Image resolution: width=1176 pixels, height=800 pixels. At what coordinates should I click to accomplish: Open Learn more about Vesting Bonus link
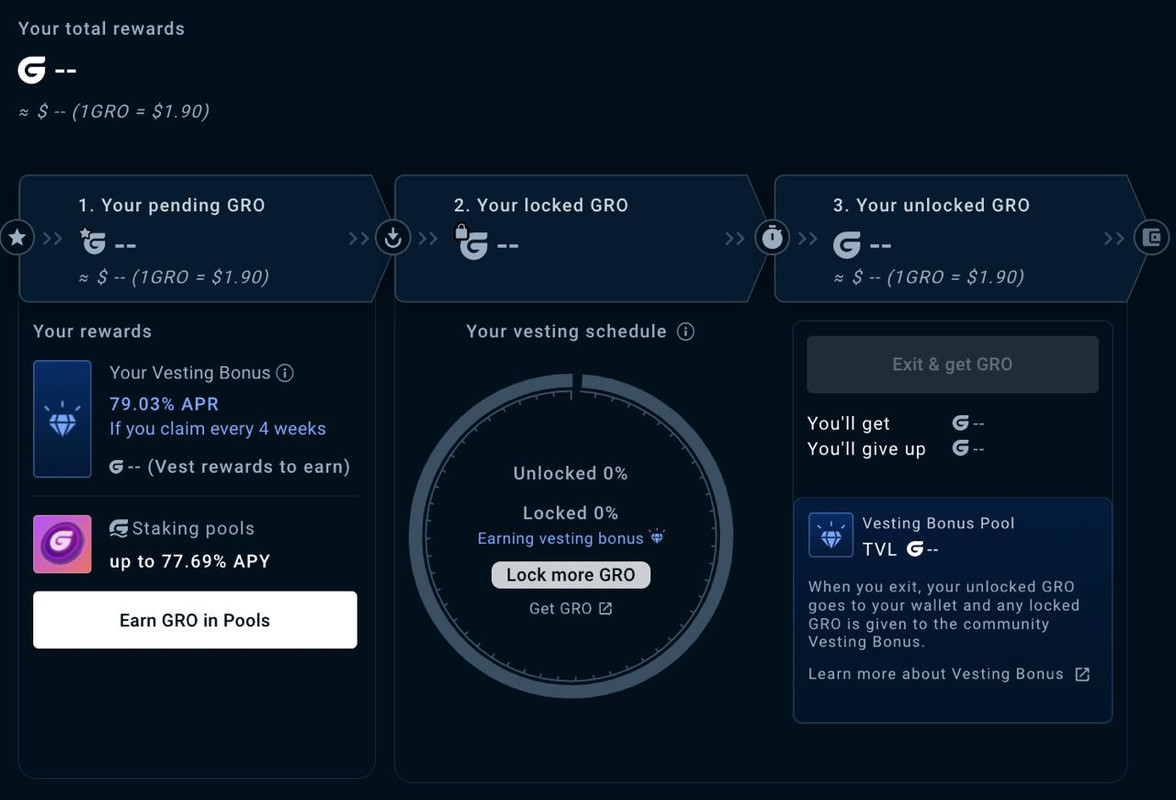click(x=949, y=674)
